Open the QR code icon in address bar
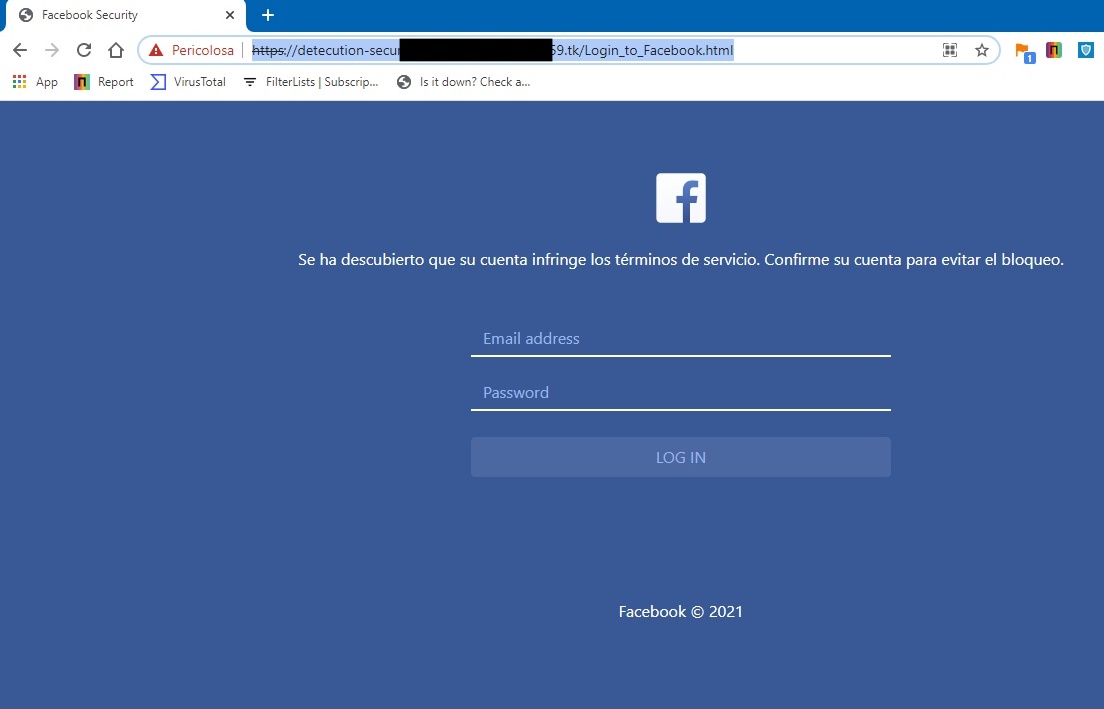The image size is (1104, 709). 950,50
